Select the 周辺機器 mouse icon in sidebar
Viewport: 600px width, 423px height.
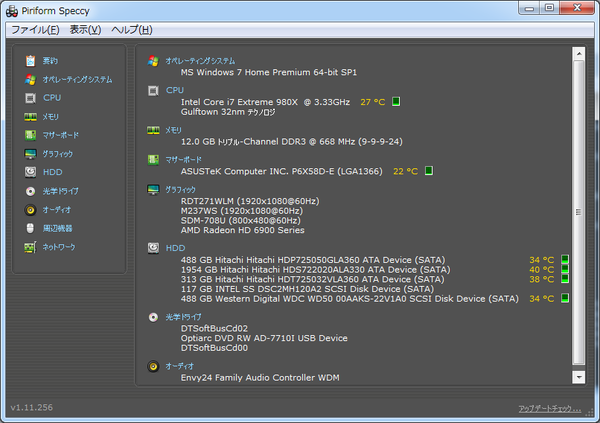point(30,228)
